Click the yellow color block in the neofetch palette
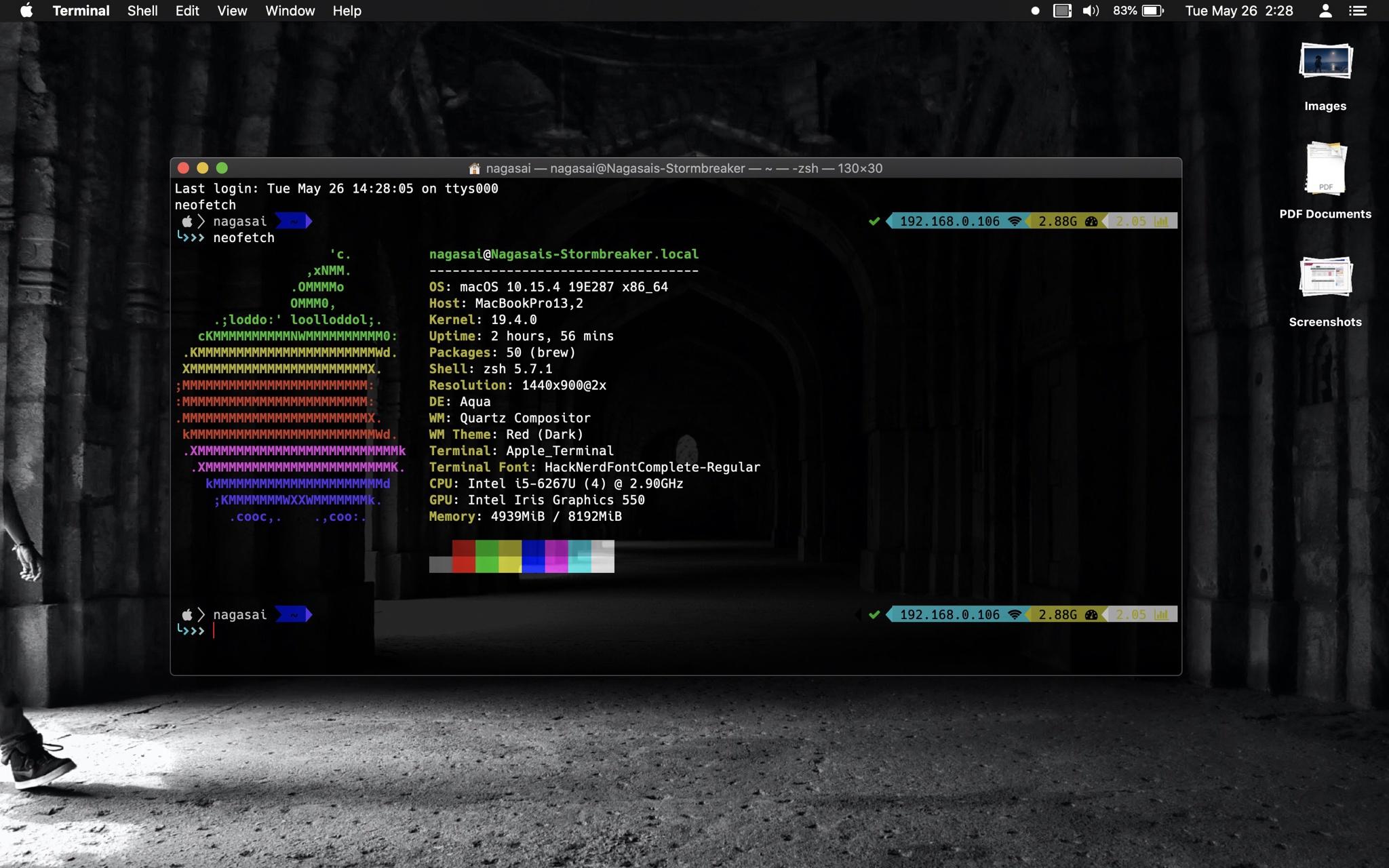The image size is (1389, 868). click(x=510, y=556)
